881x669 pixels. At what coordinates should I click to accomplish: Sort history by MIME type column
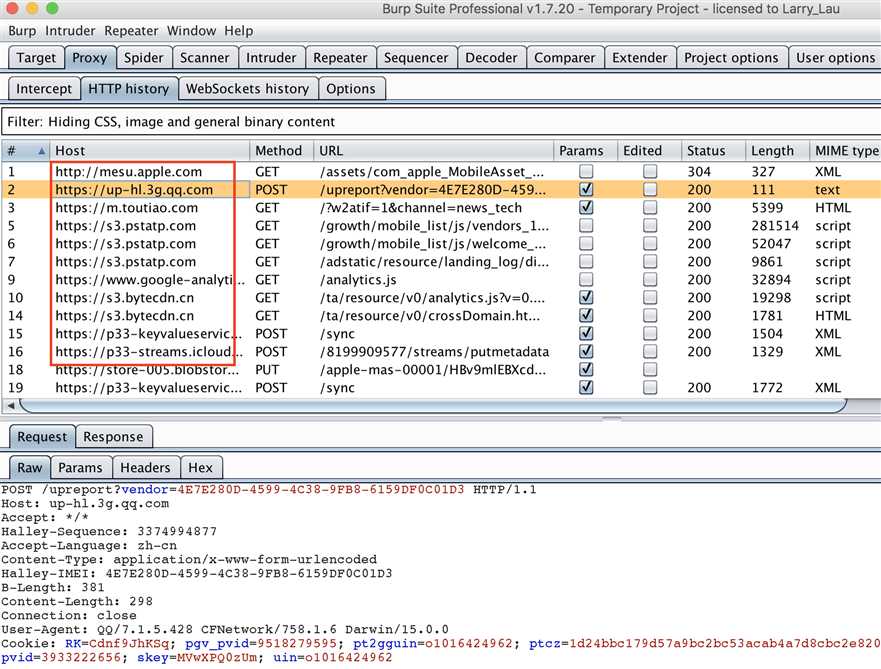click(846, 151)
